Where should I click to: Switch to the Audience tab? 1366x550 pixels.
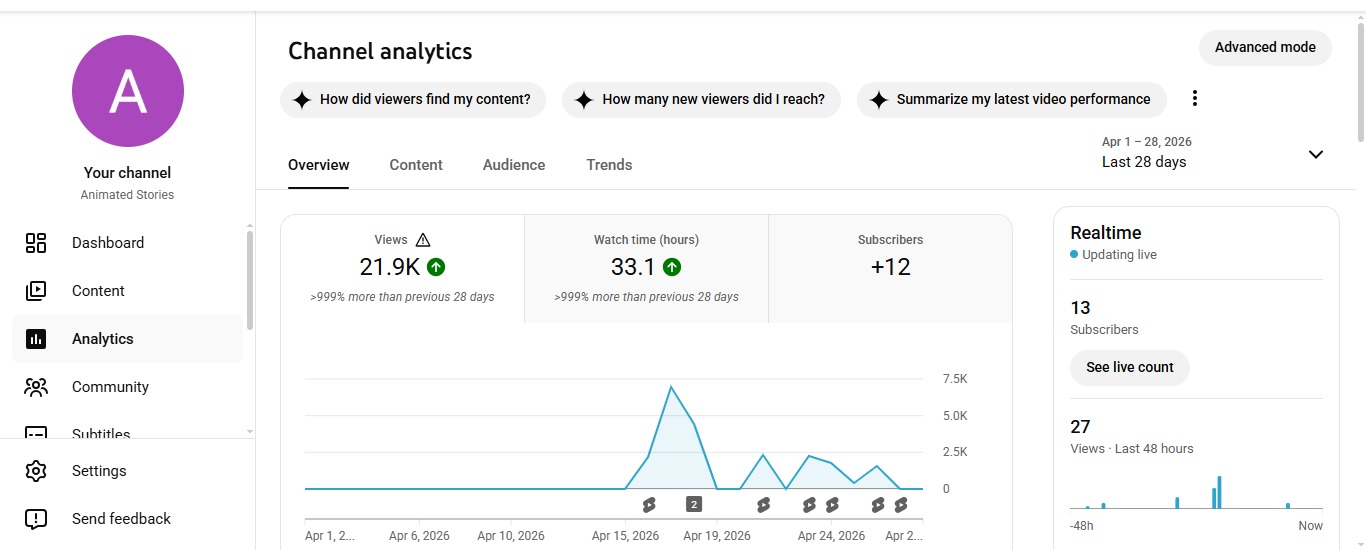[514, 165]
